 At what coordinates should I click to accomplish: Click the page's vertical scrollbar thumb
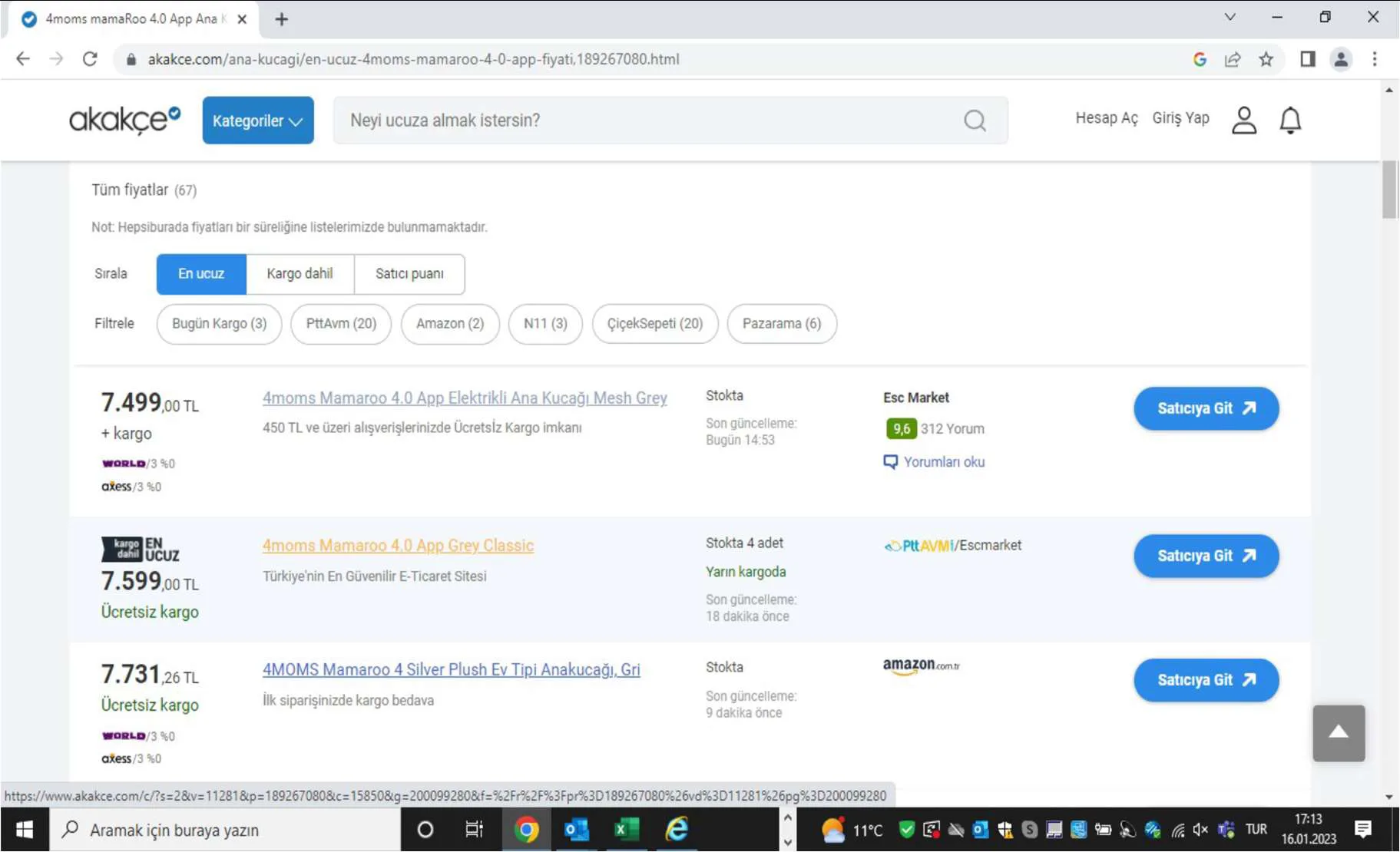[x=1389, y=190]
